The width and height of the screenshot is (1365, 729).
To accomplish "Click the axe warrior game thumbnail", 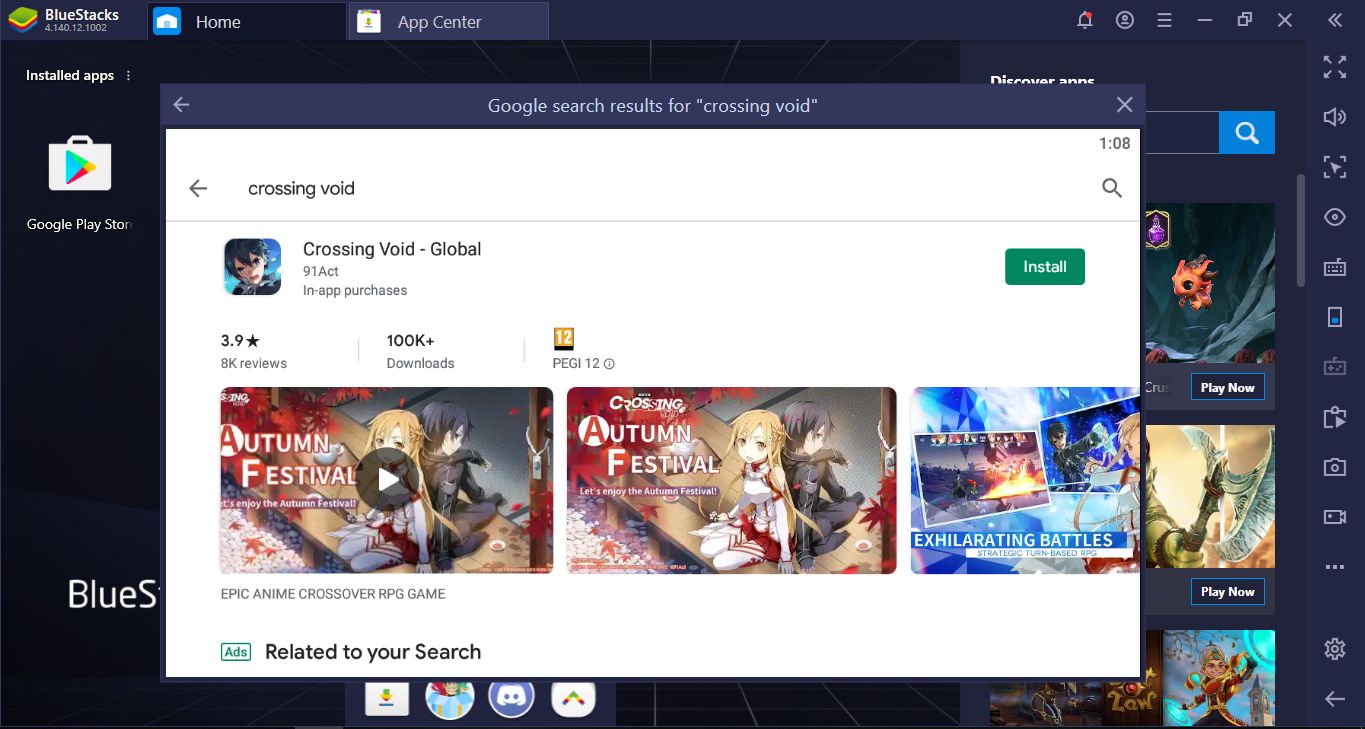I will 1210,497.
